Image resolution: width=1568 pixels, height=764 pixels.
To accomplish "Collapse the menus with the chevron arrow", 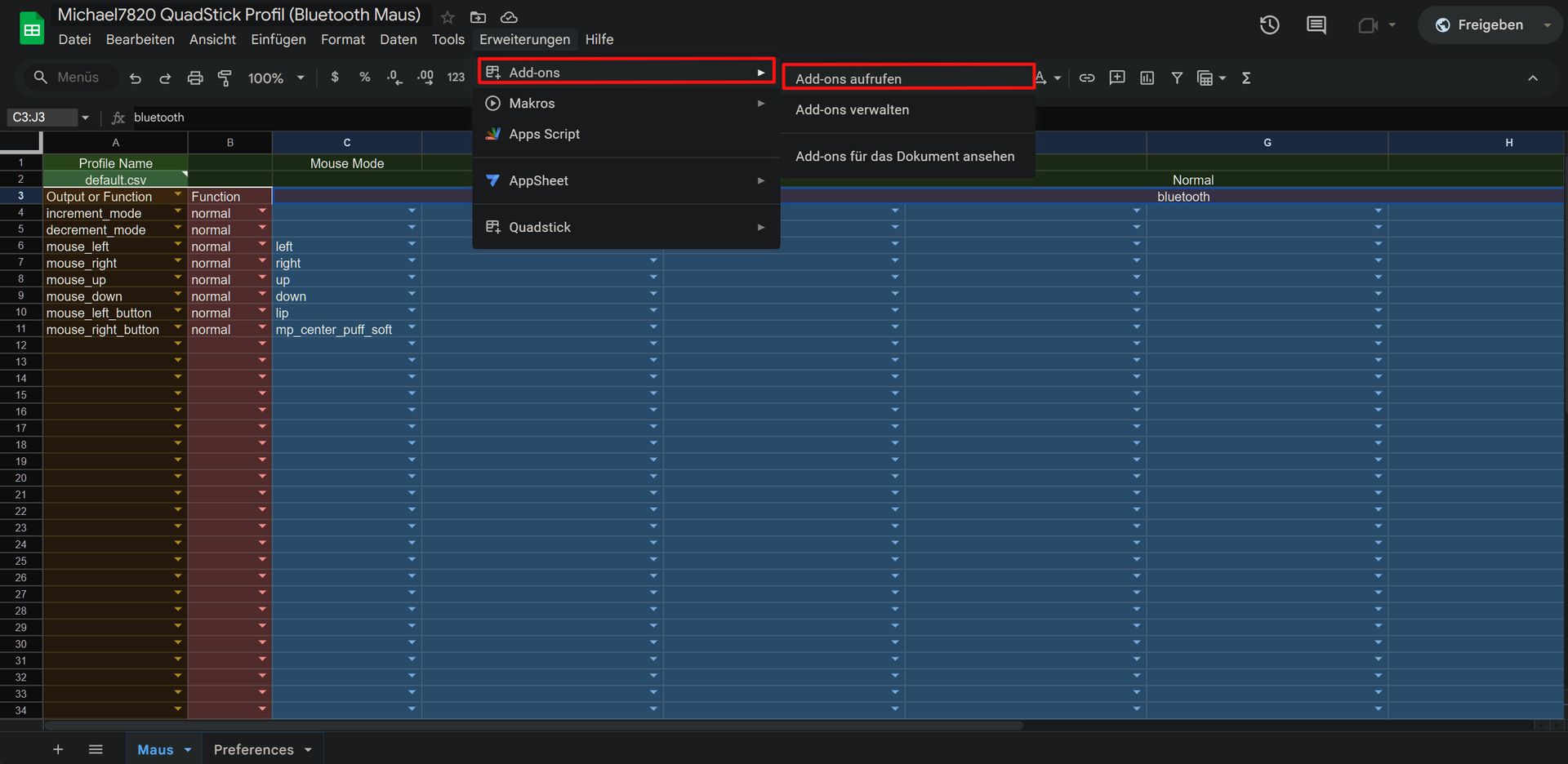I will (x=1533, y=78).
